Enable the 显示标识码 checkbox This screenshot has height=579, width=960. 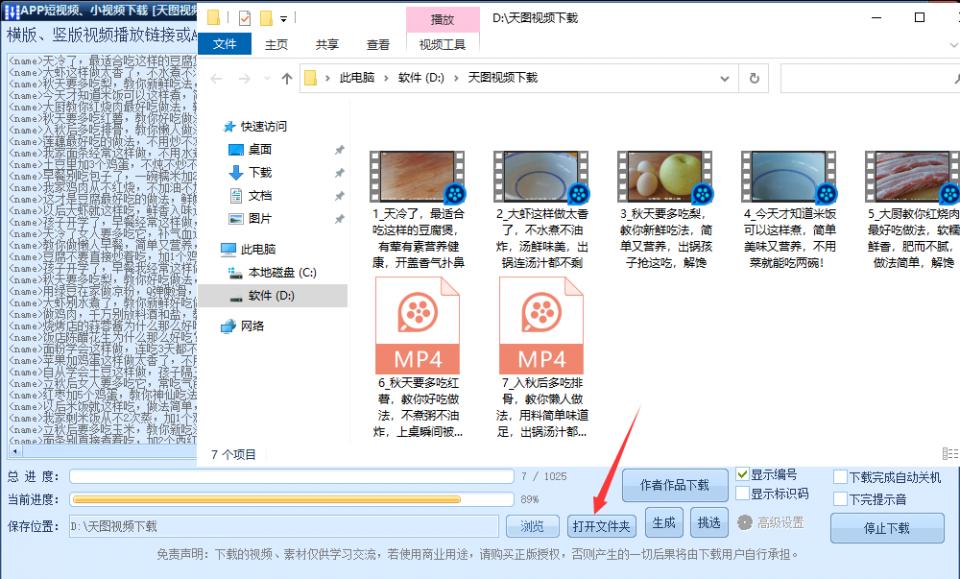741,492
